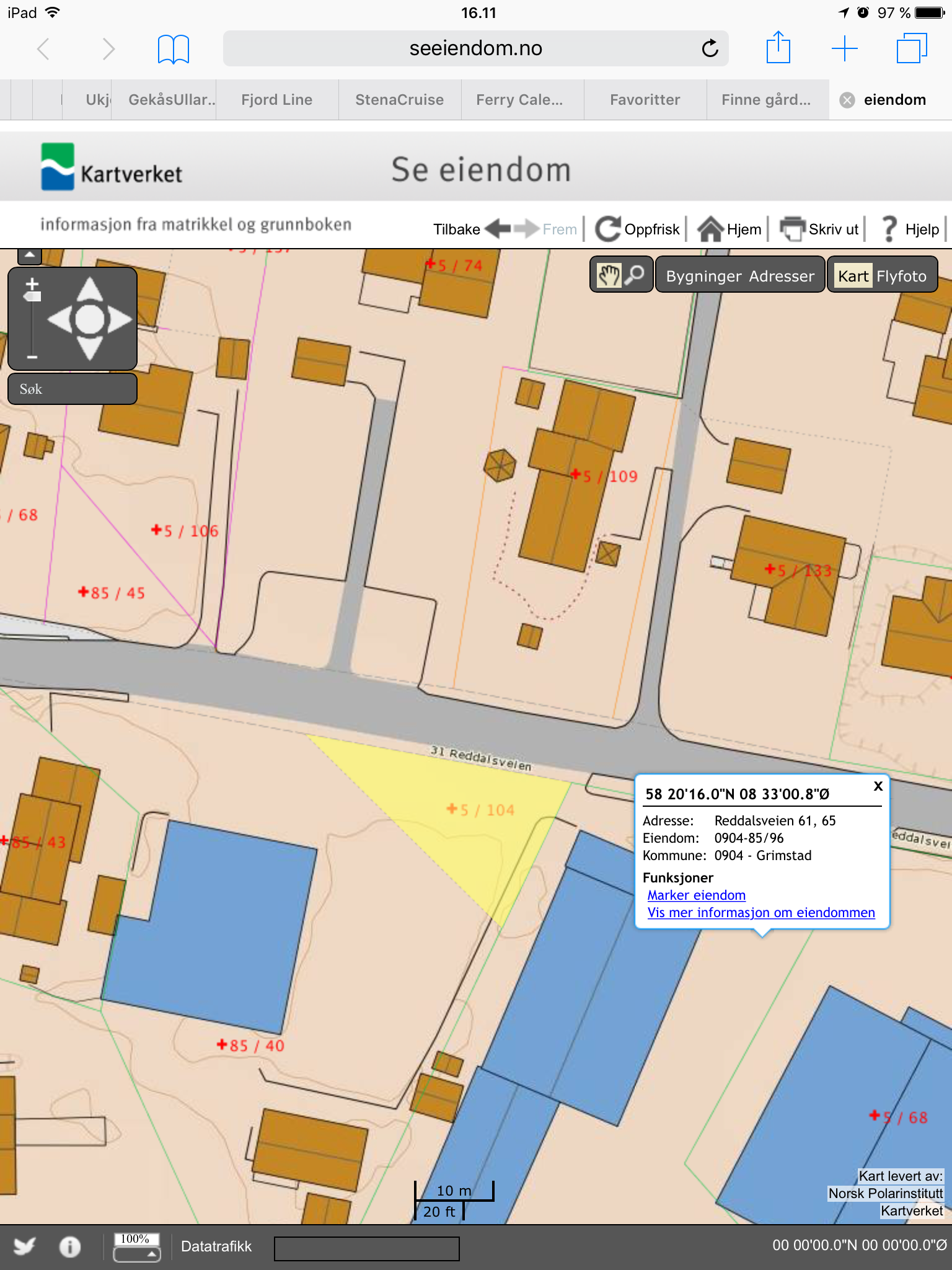Screen dimensions: 952x1270
Task: Click Marker eiendom link
Action: pos(696,895)
